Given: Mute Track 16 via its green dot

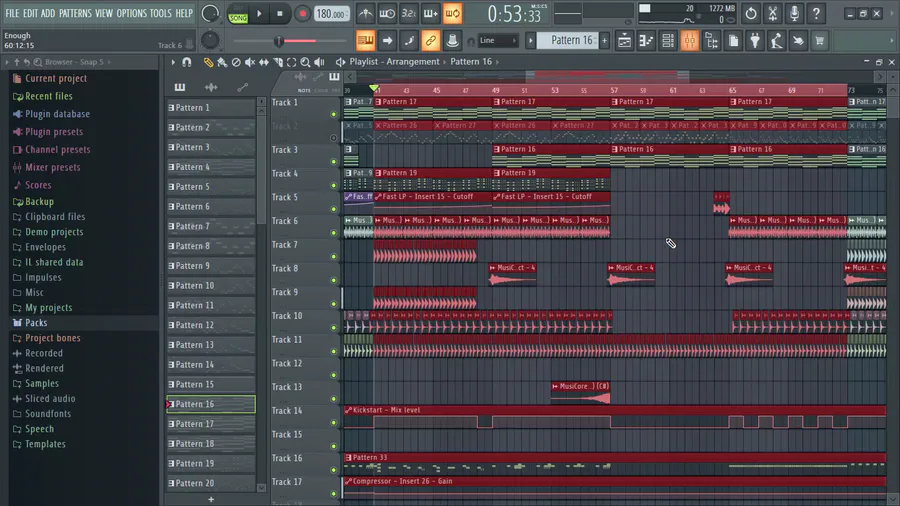Looking at the screenshot, I should coord(333,470).
